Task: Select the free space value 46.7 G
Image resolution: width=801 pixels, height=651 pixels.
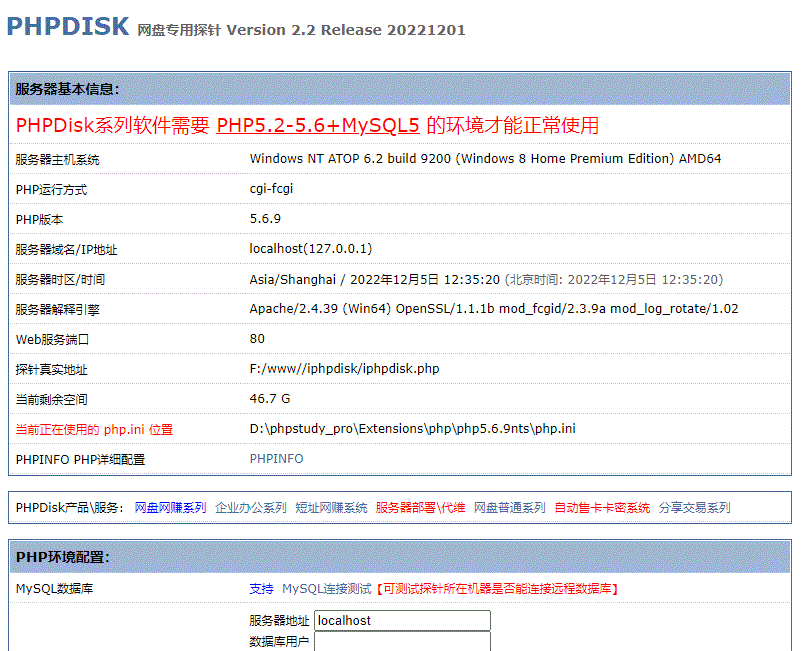Action: (270, 399)
